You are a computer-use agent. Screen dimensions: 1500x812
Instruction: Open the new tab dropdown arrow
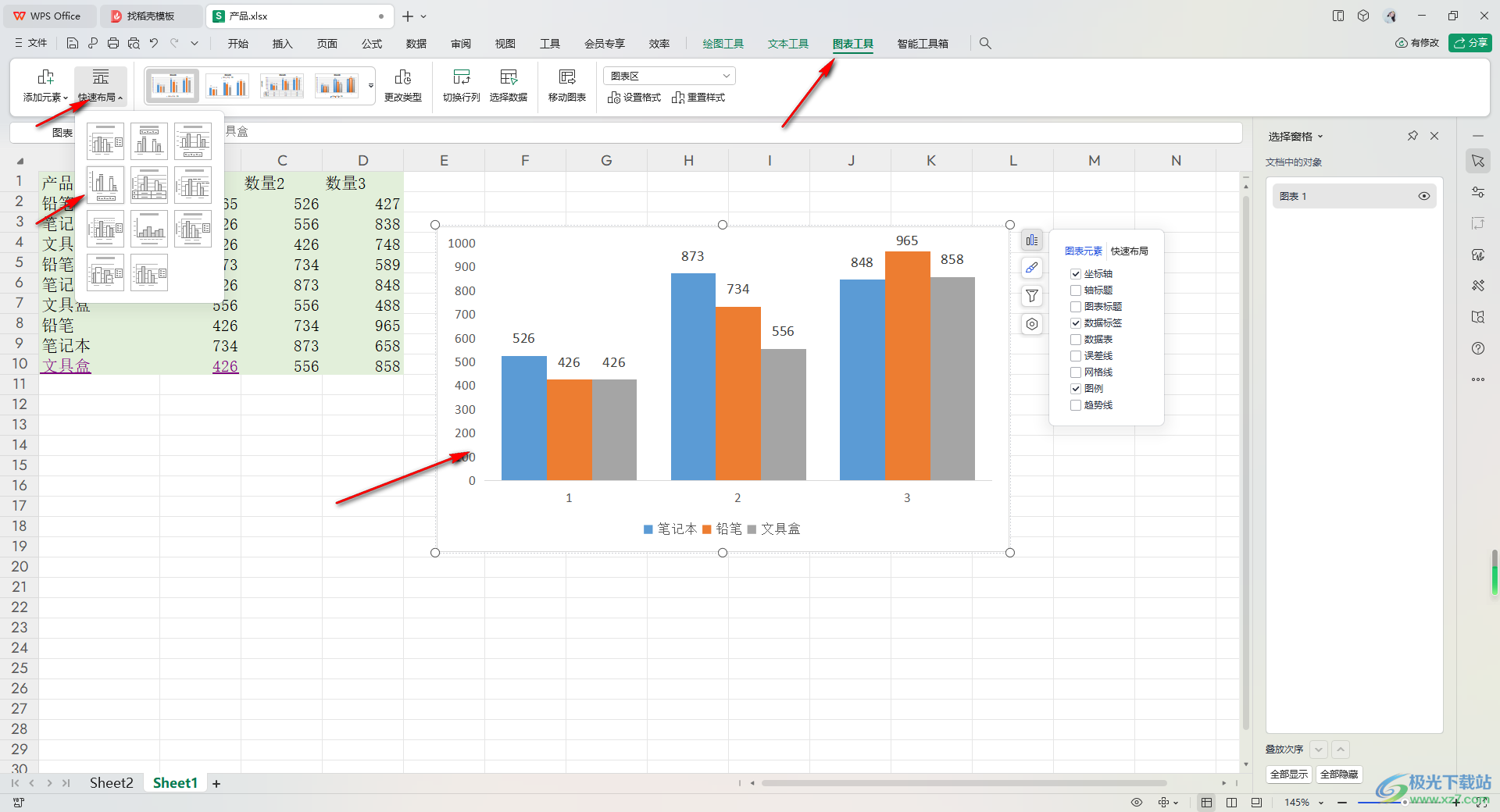pos(424,16)
